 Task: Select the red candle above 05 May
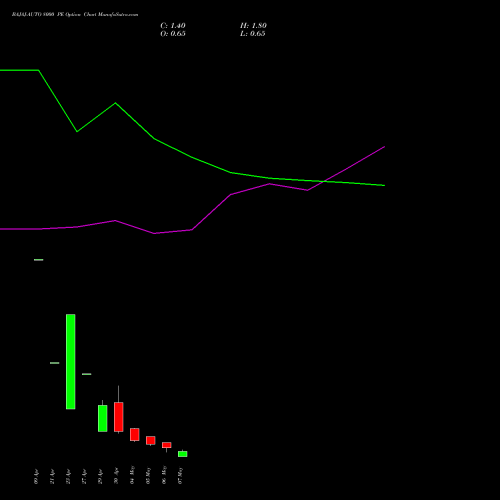[151, 440]
